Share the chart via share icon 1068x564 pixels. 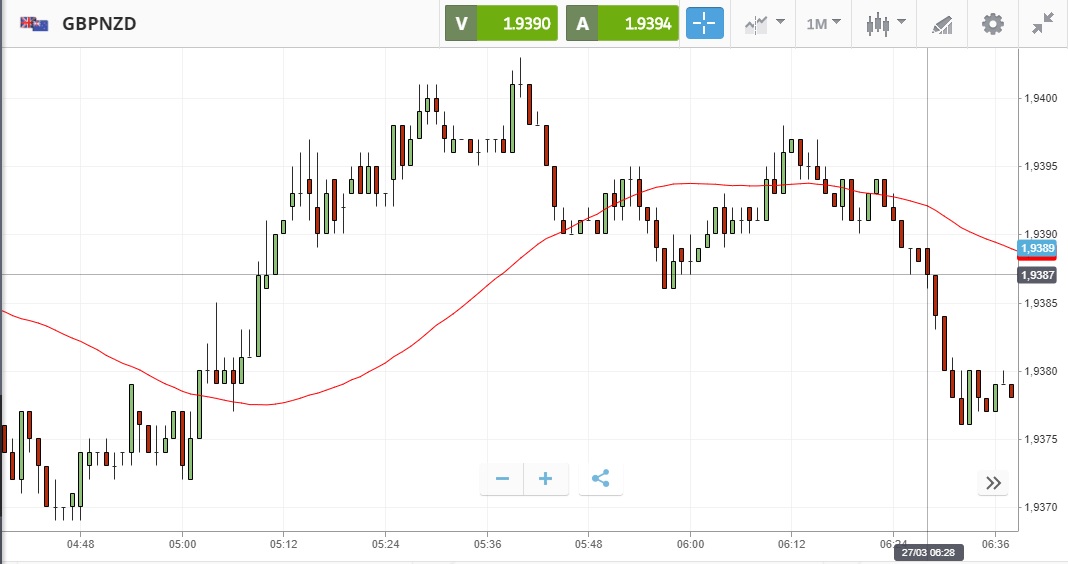[x=600, y=479]
